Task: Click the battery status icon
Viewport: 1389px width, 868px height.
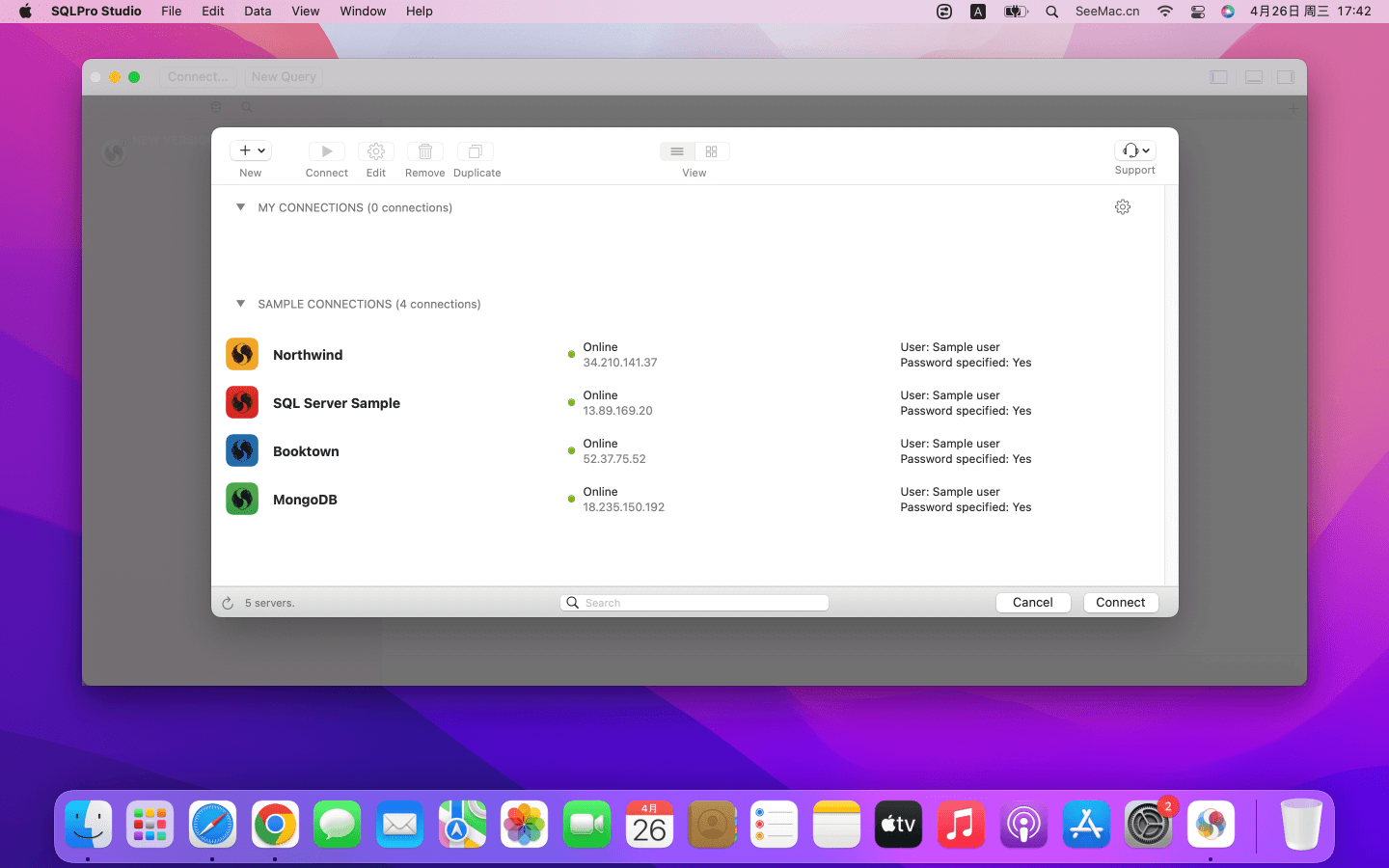Action: 1016,12
